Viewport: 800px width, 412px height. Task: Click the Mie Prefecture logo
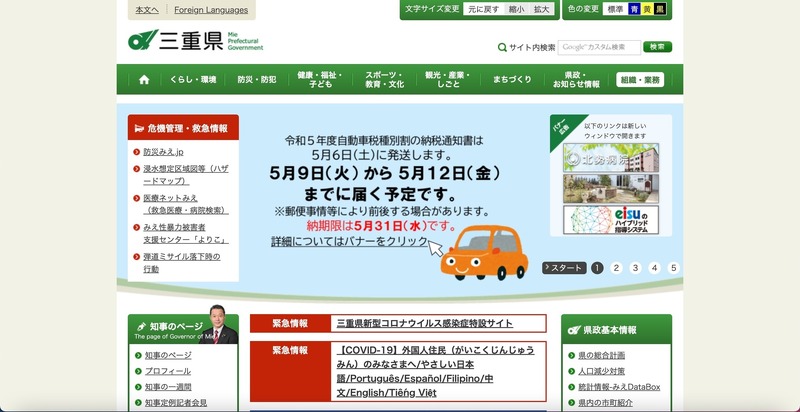click(195, 41)
